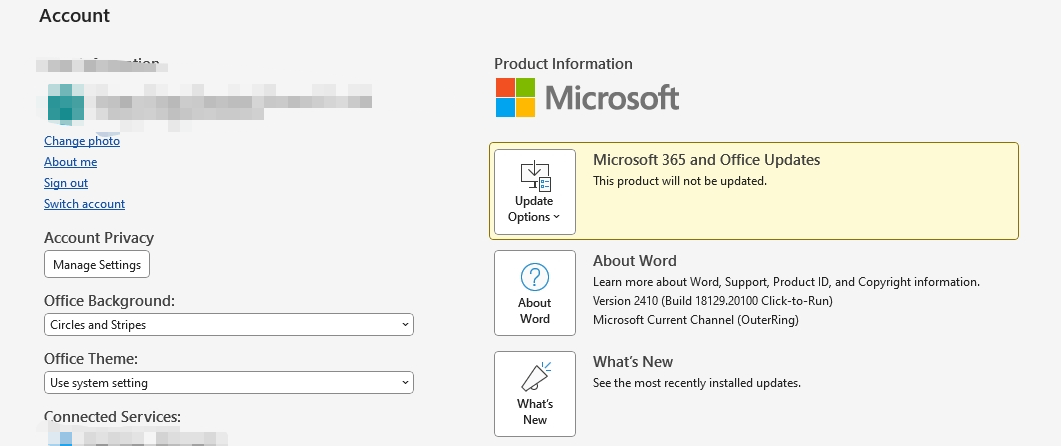This screenshot has width=1061, height=446.
Task: Click the Microsoft 365 and Office Updates heading
Action: (x=706, y=160)
